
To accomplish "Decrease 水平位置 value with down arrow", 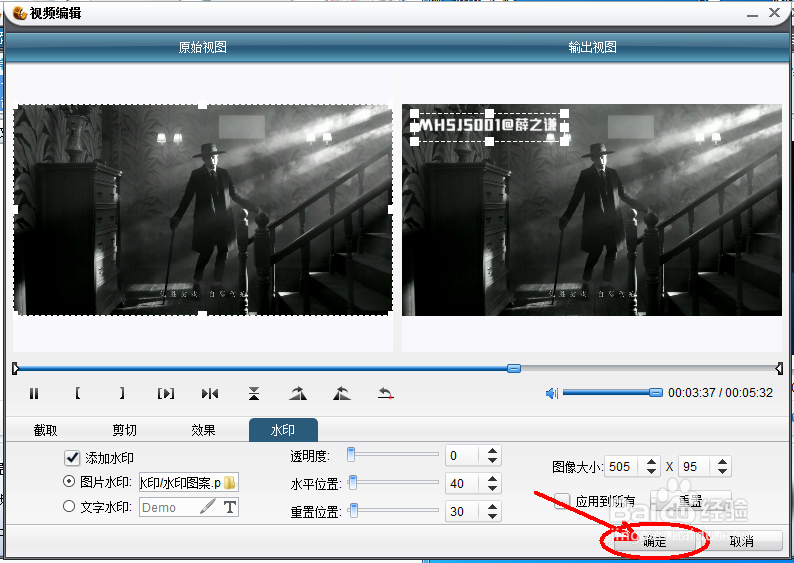I will coord(492,488).
